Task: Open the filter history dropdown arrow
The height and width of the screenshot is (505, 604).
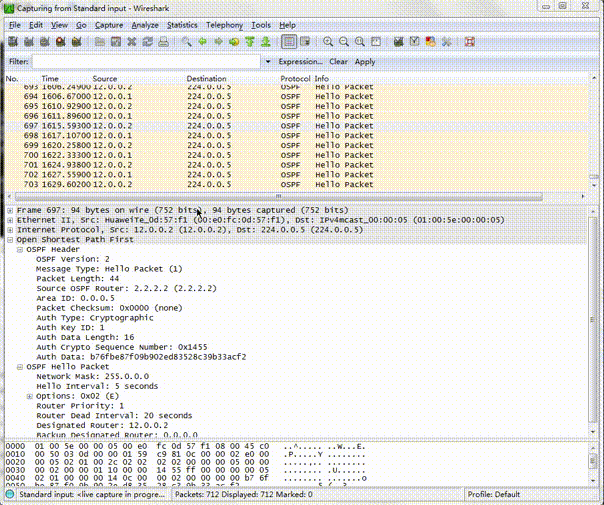Action: coord(268,62)
